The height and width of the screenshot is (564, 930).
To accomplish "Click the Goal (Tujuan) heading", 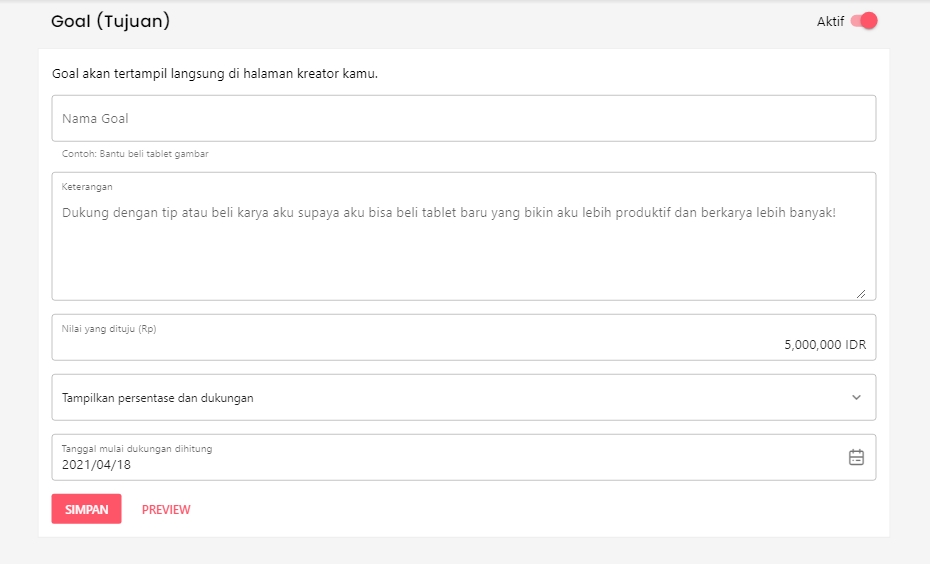I will tap(110, 21).
